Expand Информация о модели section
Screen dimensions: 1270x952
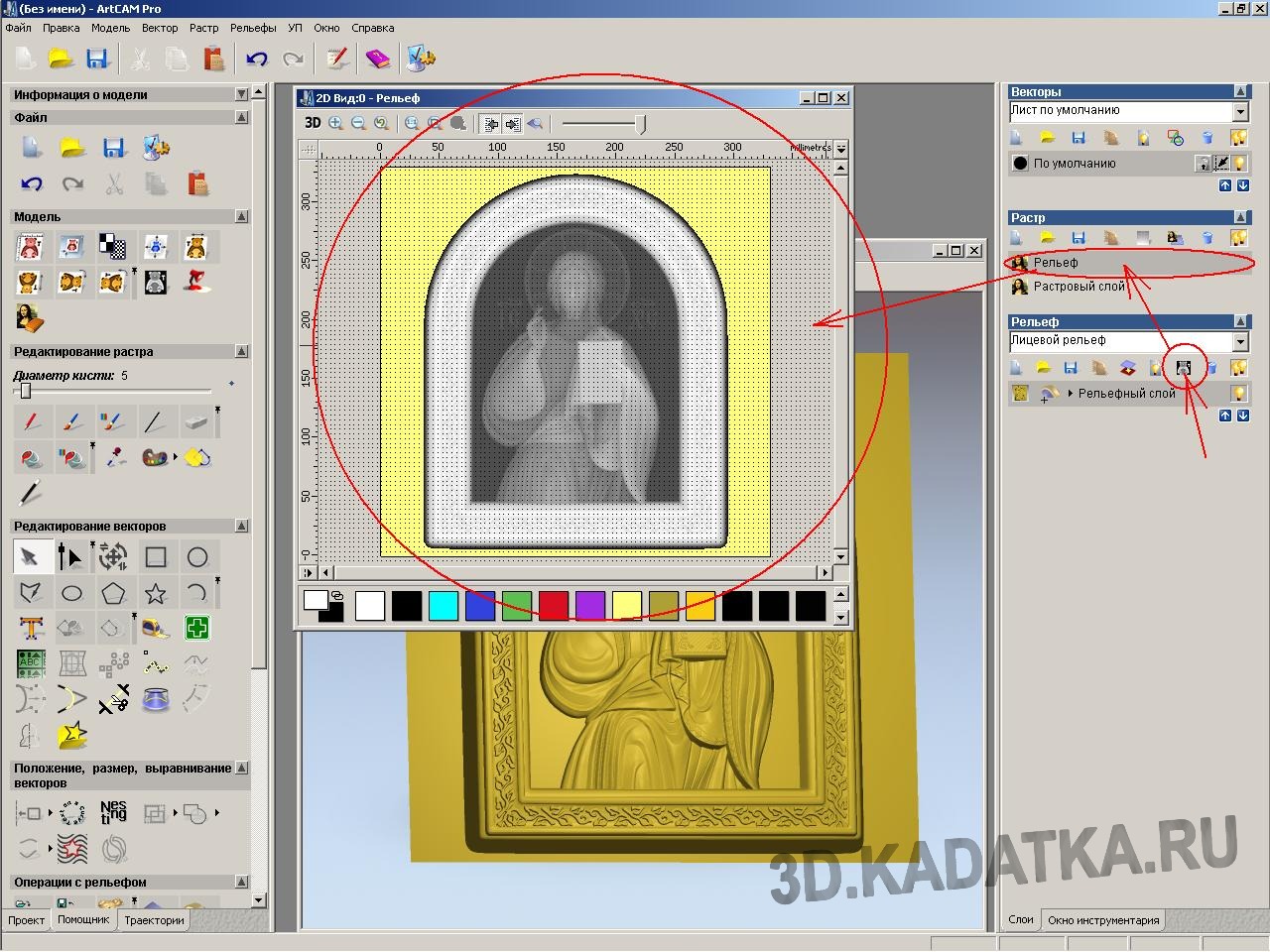(241, 94)
